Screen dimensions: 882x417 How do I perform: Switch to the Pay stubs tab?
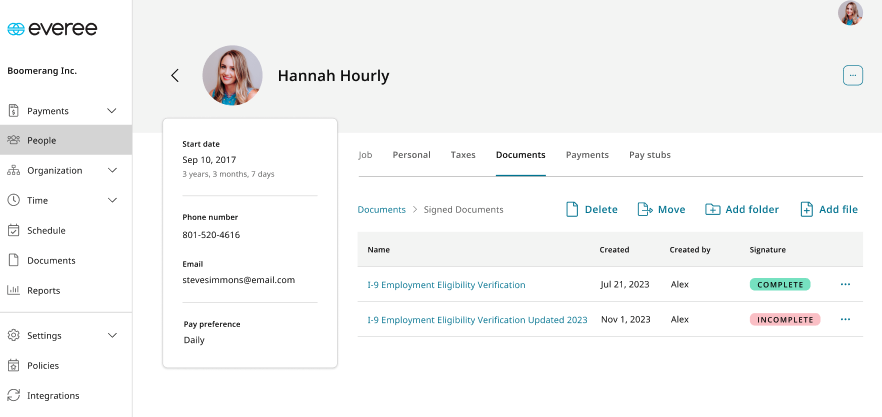[649, 155]
